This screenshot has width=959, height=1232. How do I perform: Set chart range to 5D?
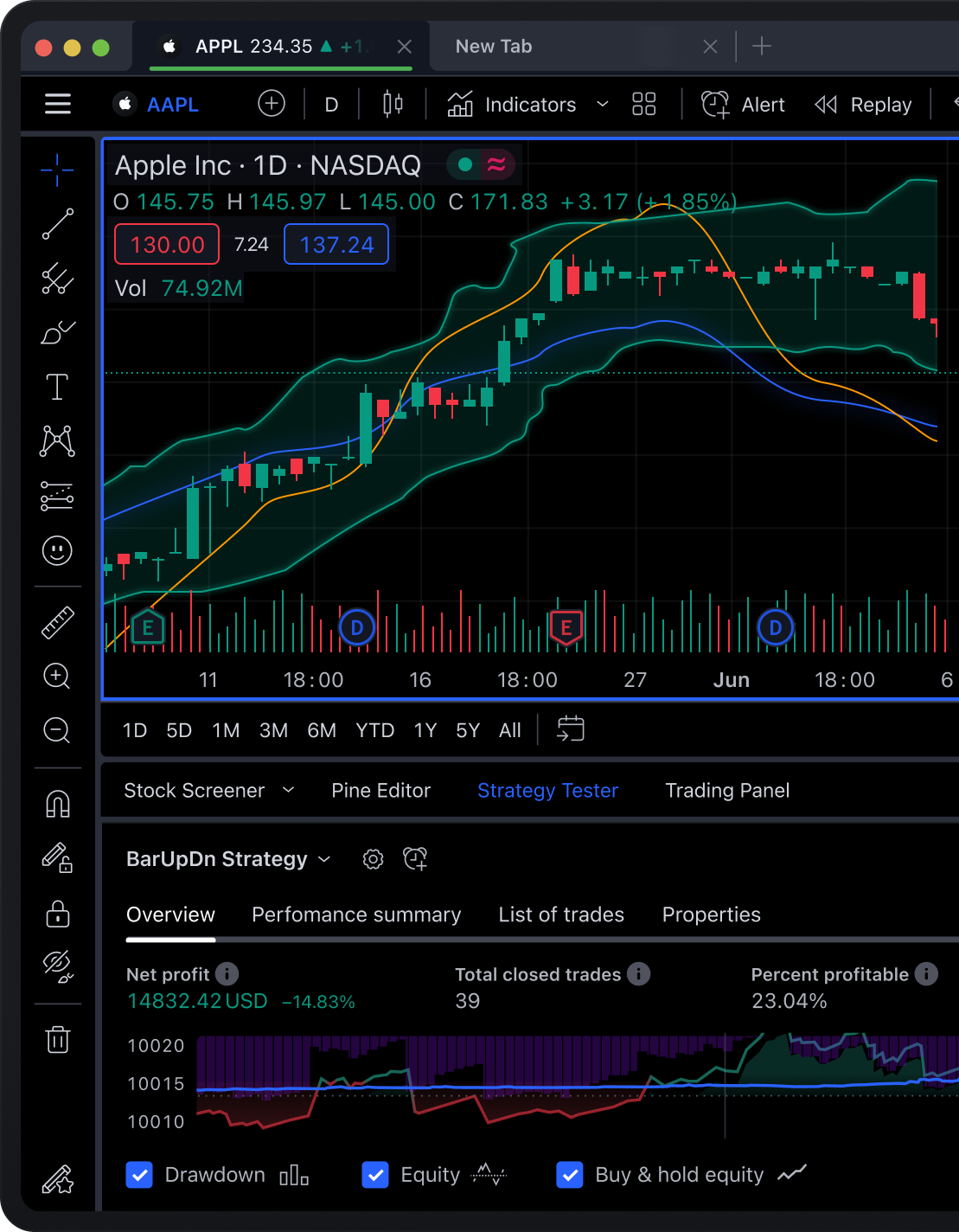click(x=179, y=730)
